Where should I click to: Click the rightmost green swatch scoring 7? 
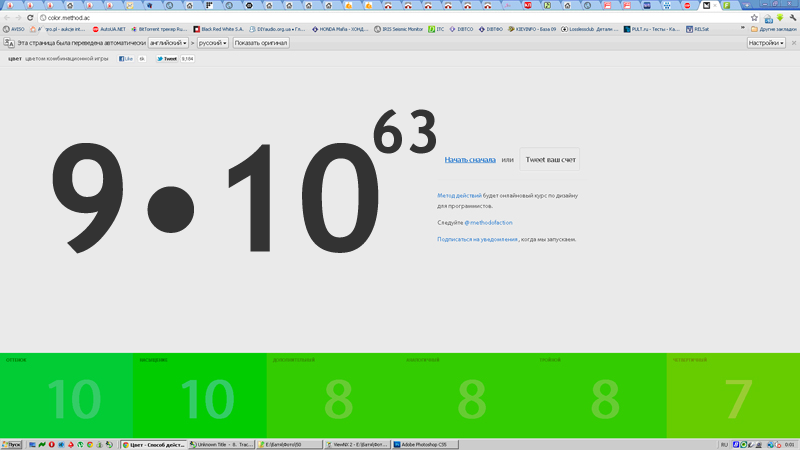click(733, 396)
